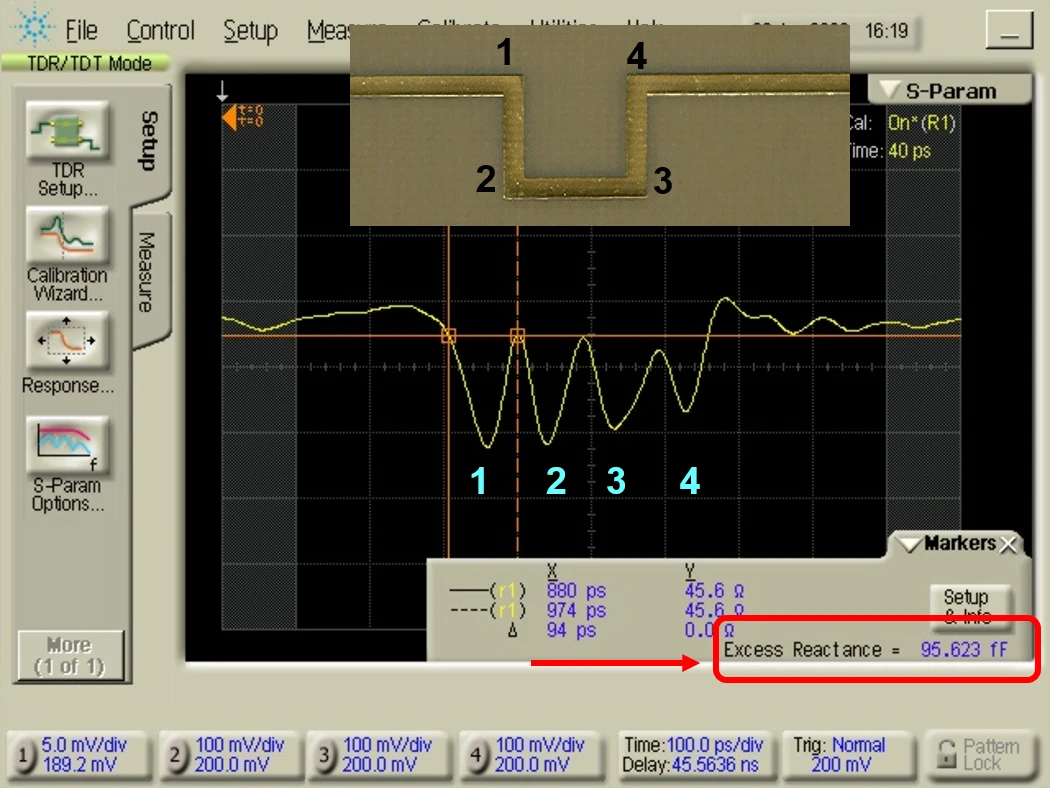Click the More (1 of 1) button
Image resolution: width=1050 pixels, height=788 pixels.
pos(70,655)
